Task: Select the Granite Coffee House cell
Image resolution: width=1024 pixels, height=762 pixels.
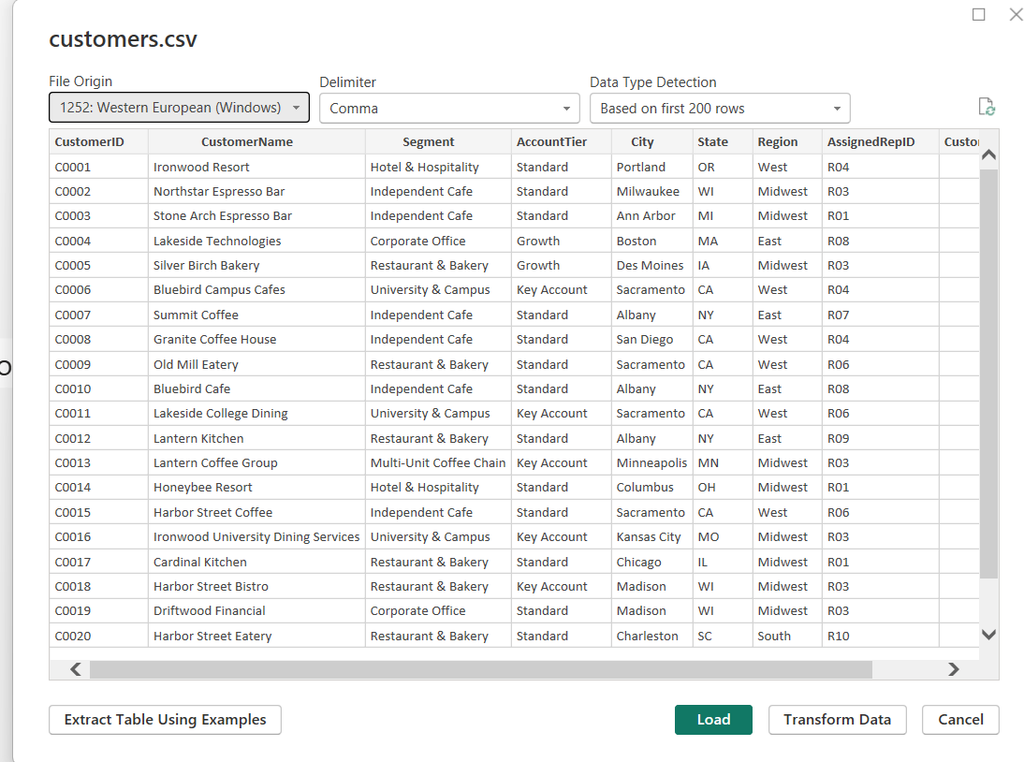Action: tap(257, 340)
